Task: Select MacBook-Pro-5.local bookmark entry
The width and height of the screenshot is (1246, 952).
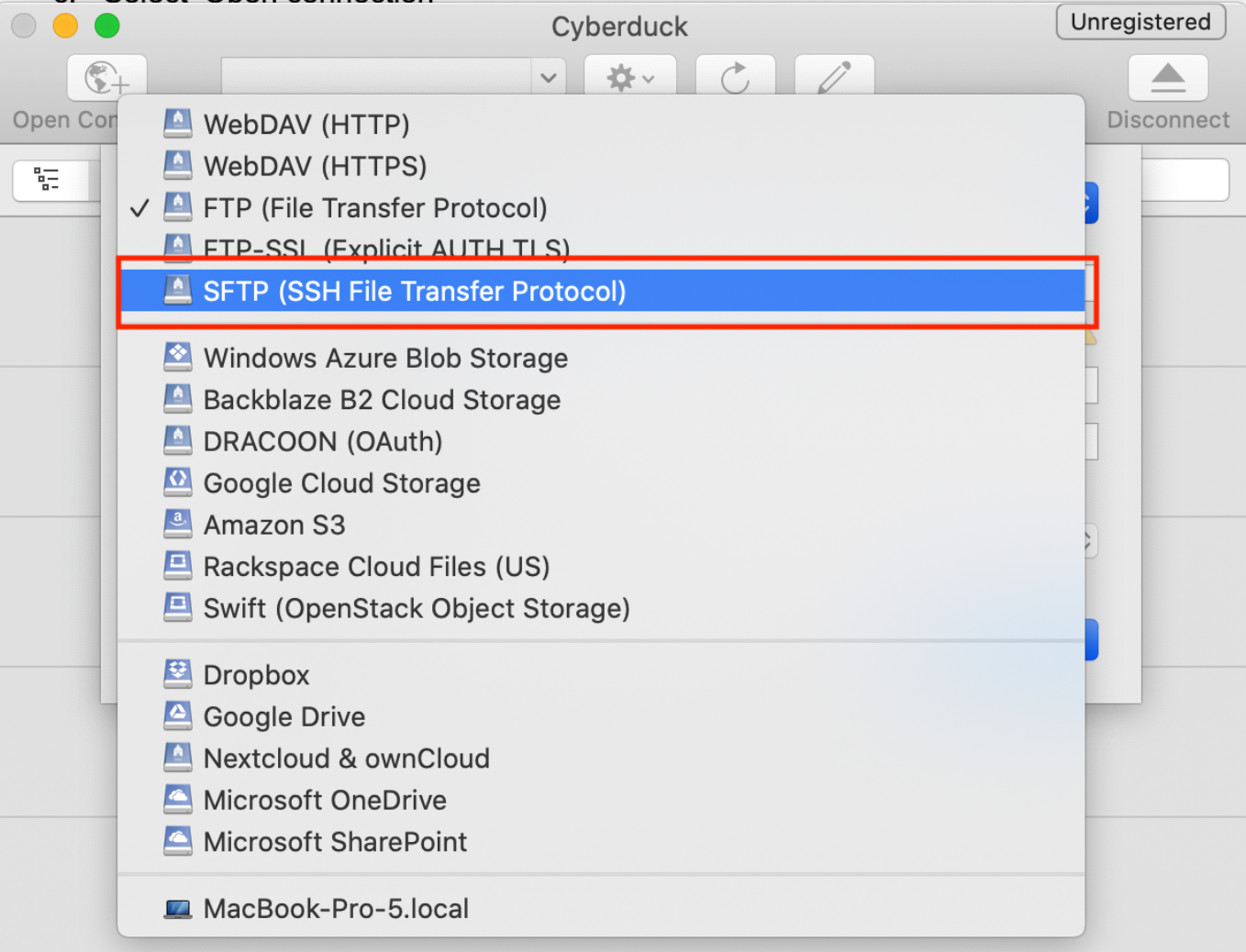Action: point(336,909)
